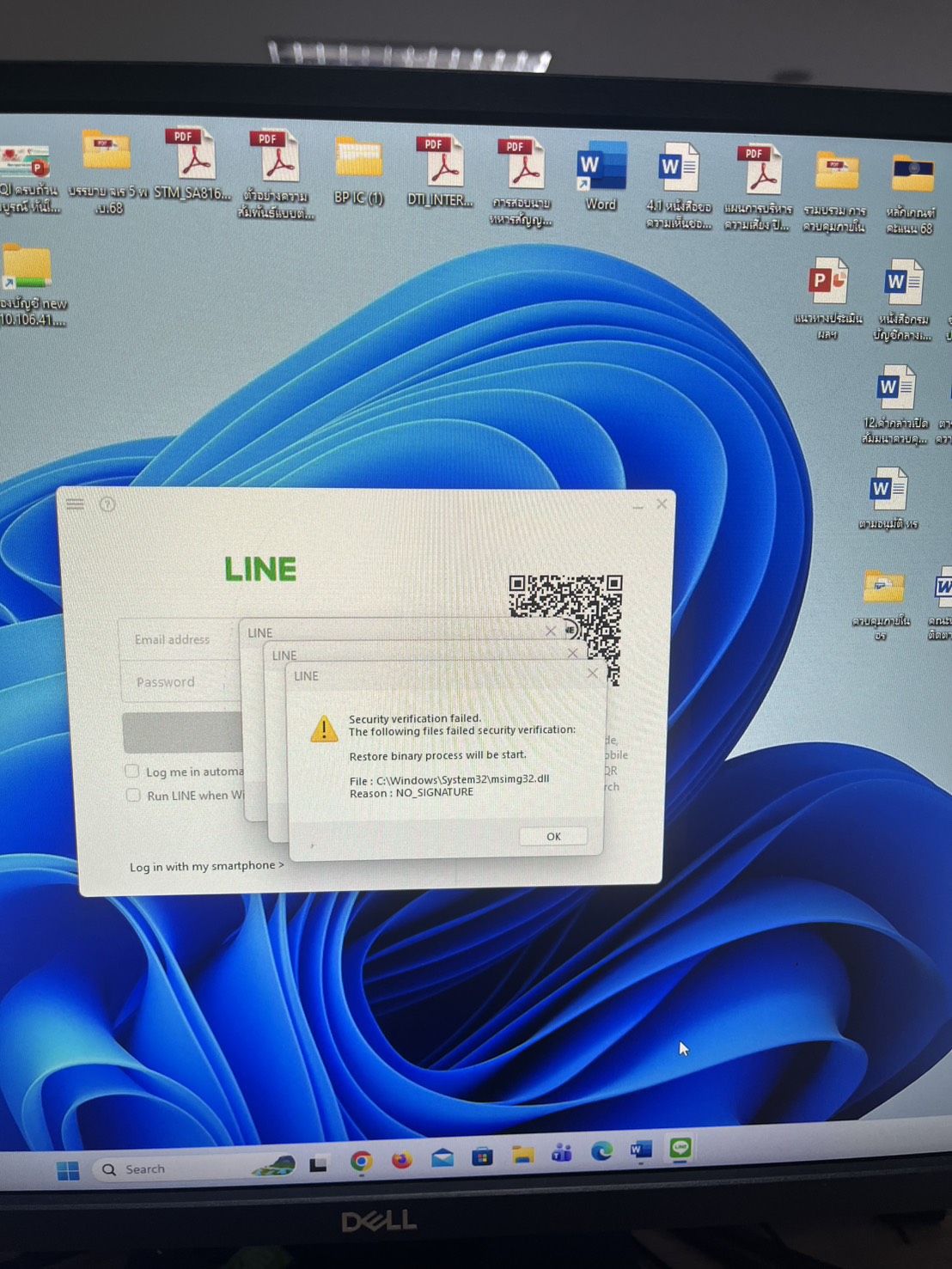Open the Windows Start button

click(x=68, y=1170)
